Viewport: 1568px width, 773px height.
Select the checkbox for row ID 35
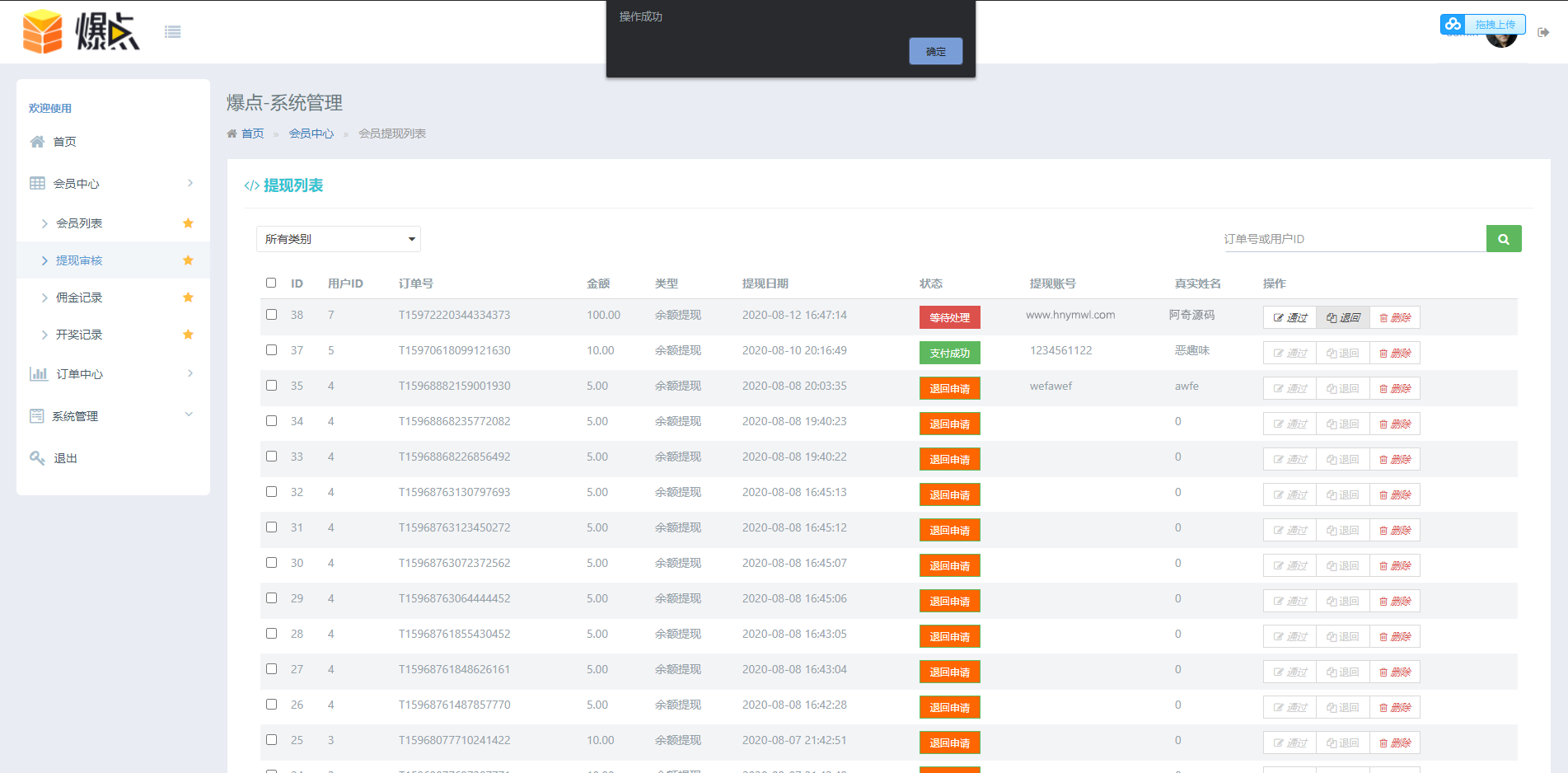(x=271, y=385)
